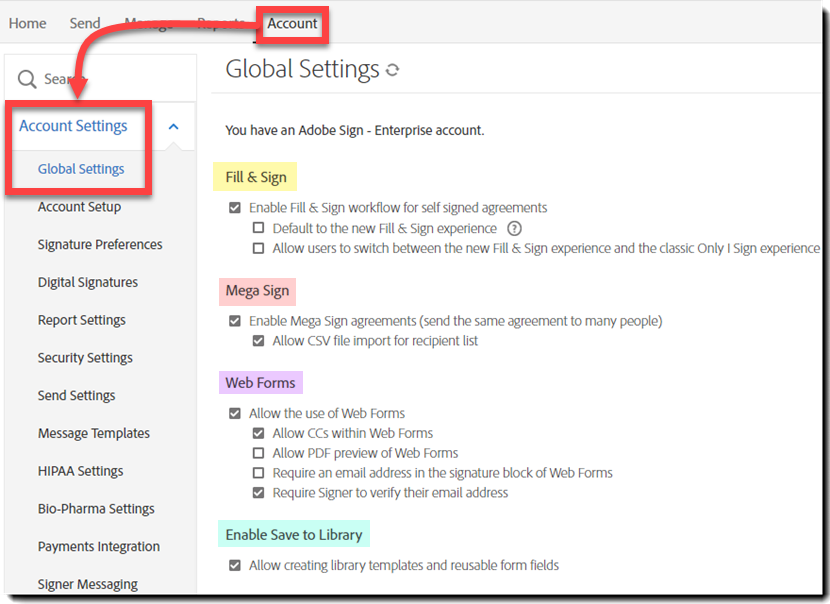
Task: Click 'You have an Adobe Sign - Enterprise account' text
Action: click(355, 130)
